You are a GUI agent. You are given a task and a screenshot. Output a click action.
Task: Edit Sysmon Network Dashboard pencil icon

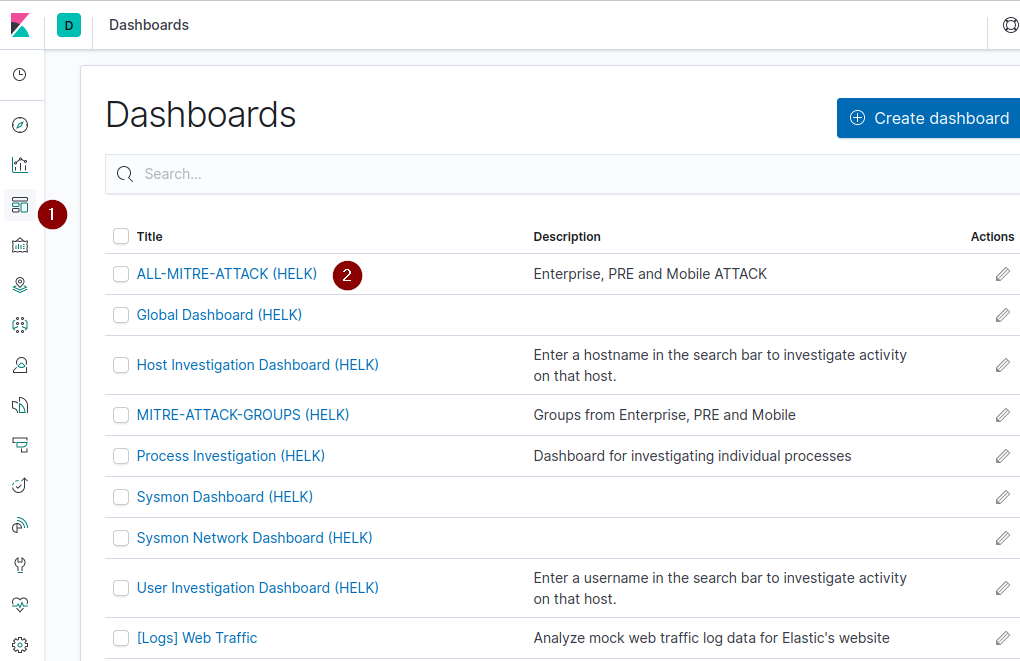1002,538
